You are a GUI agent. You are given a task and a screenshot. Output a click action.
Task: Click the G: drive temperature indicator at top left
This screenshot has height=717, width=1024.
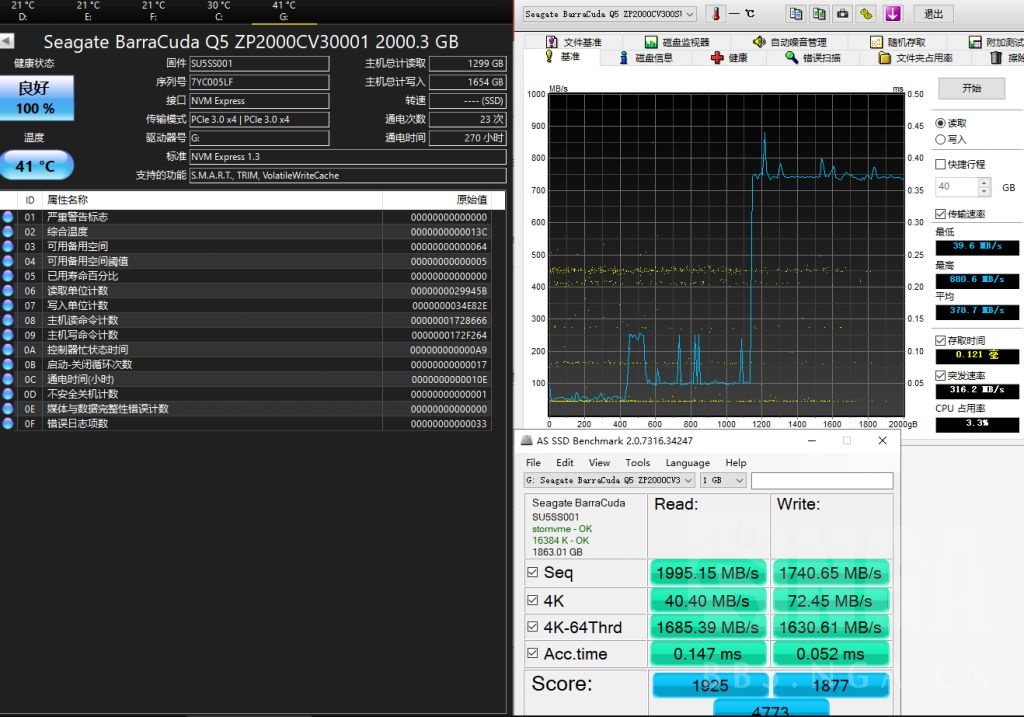point(284,8)
